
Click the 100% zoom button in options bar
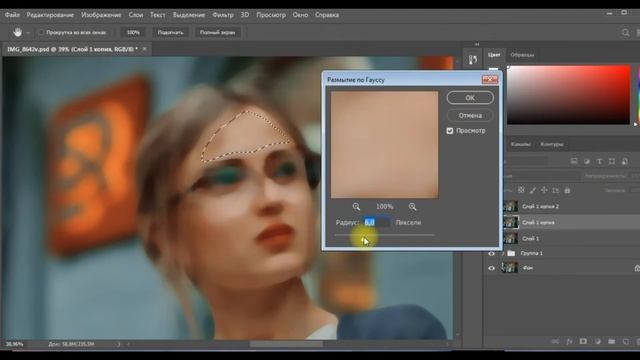(133, 32)
